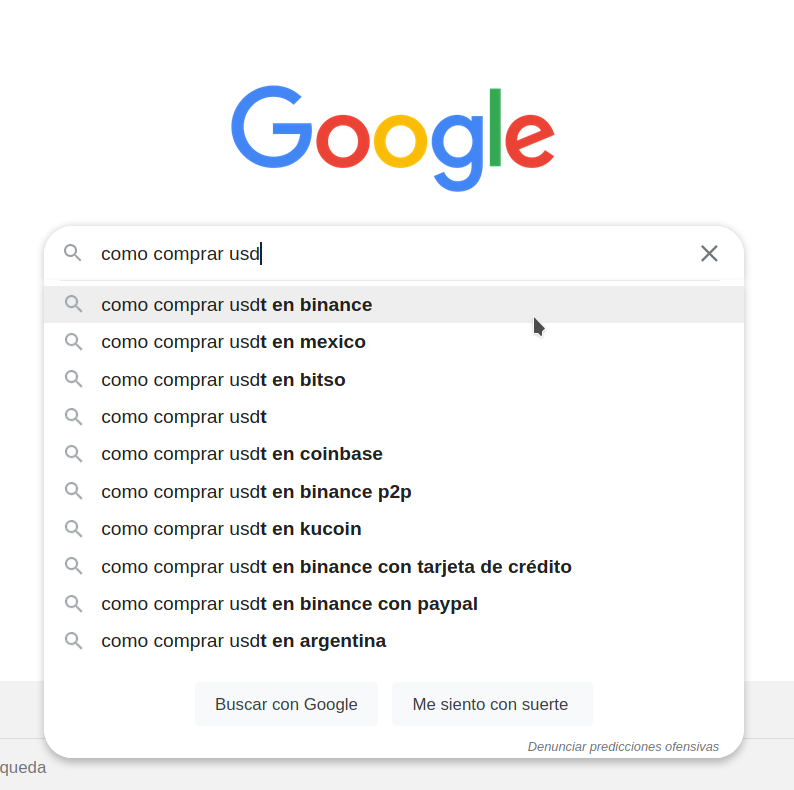Click inside the search text field
The width and height of the screenshot is (794, 790).
point(395,253)
